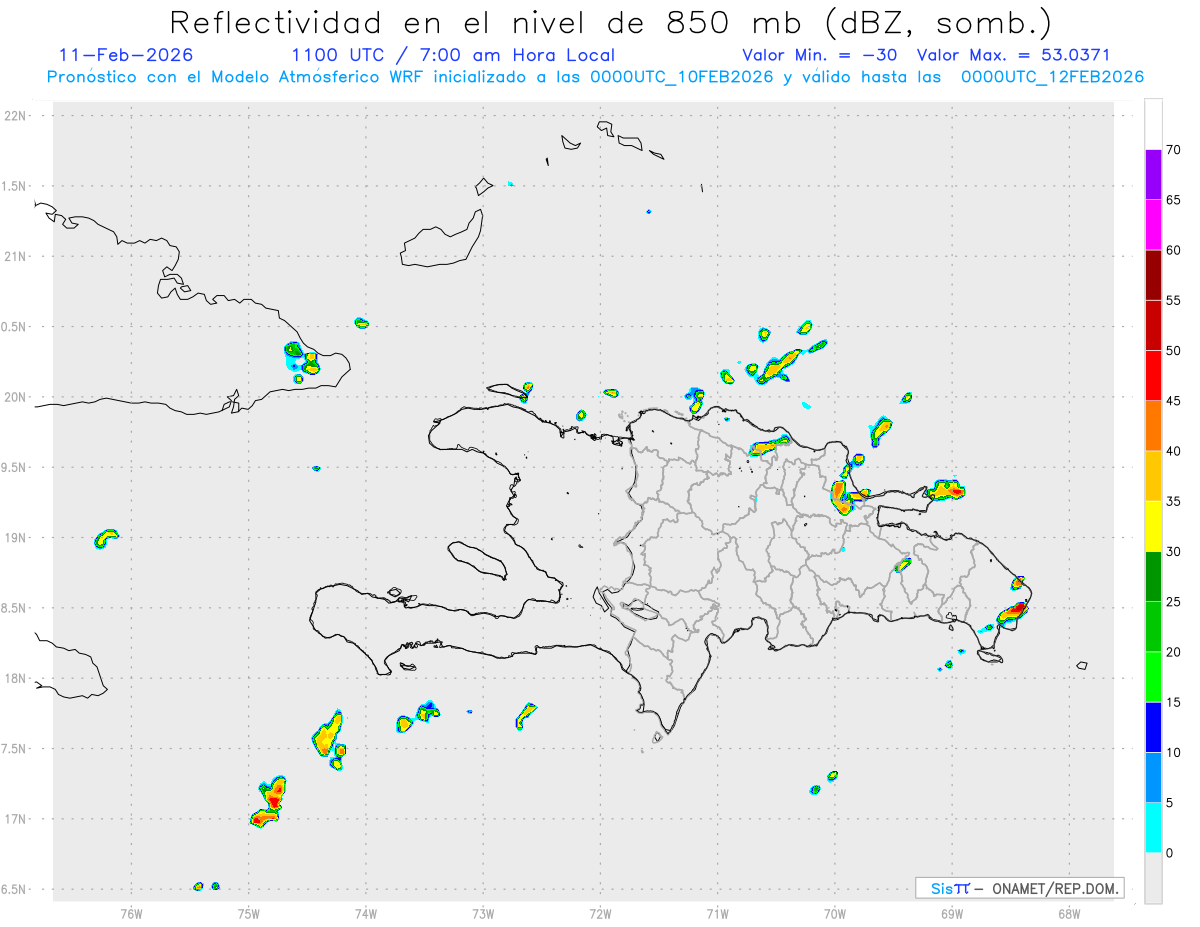Click the latitude axis label '19N'

coord(15,538)
